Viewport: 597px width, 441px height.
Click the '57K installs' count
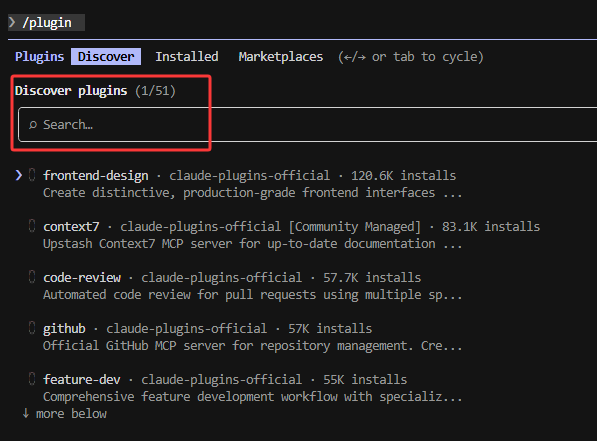(330, 329)
